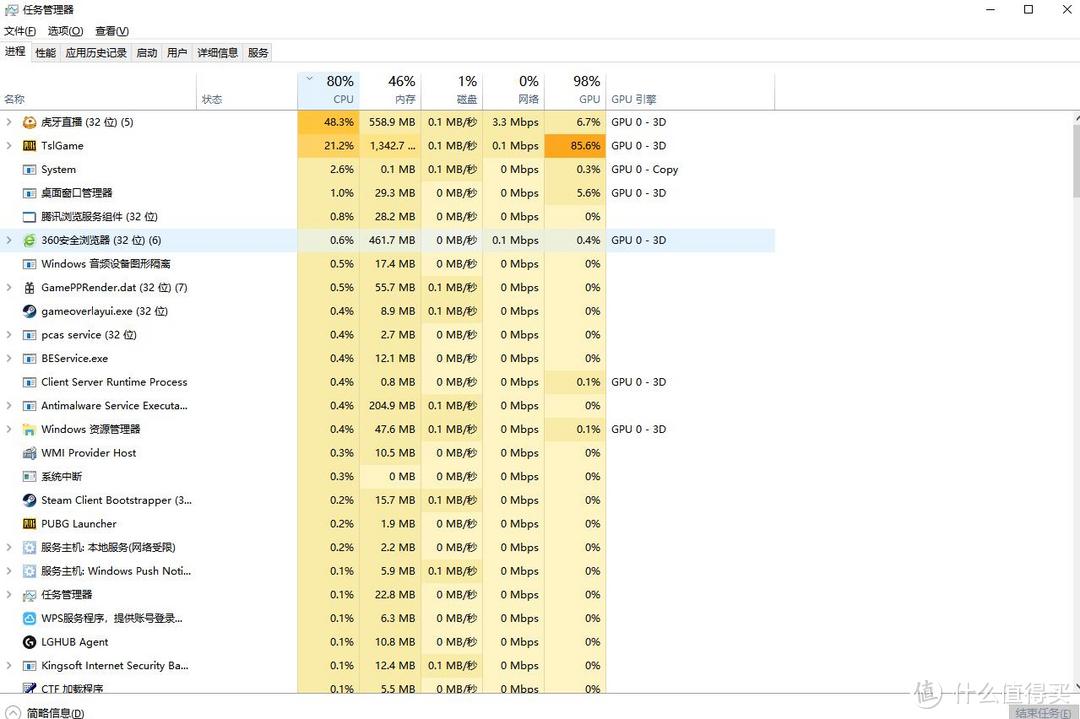Viewport: 1080px width, 719px height.
Task: Sort by the 内存 column header
Action: pos(390,90)
